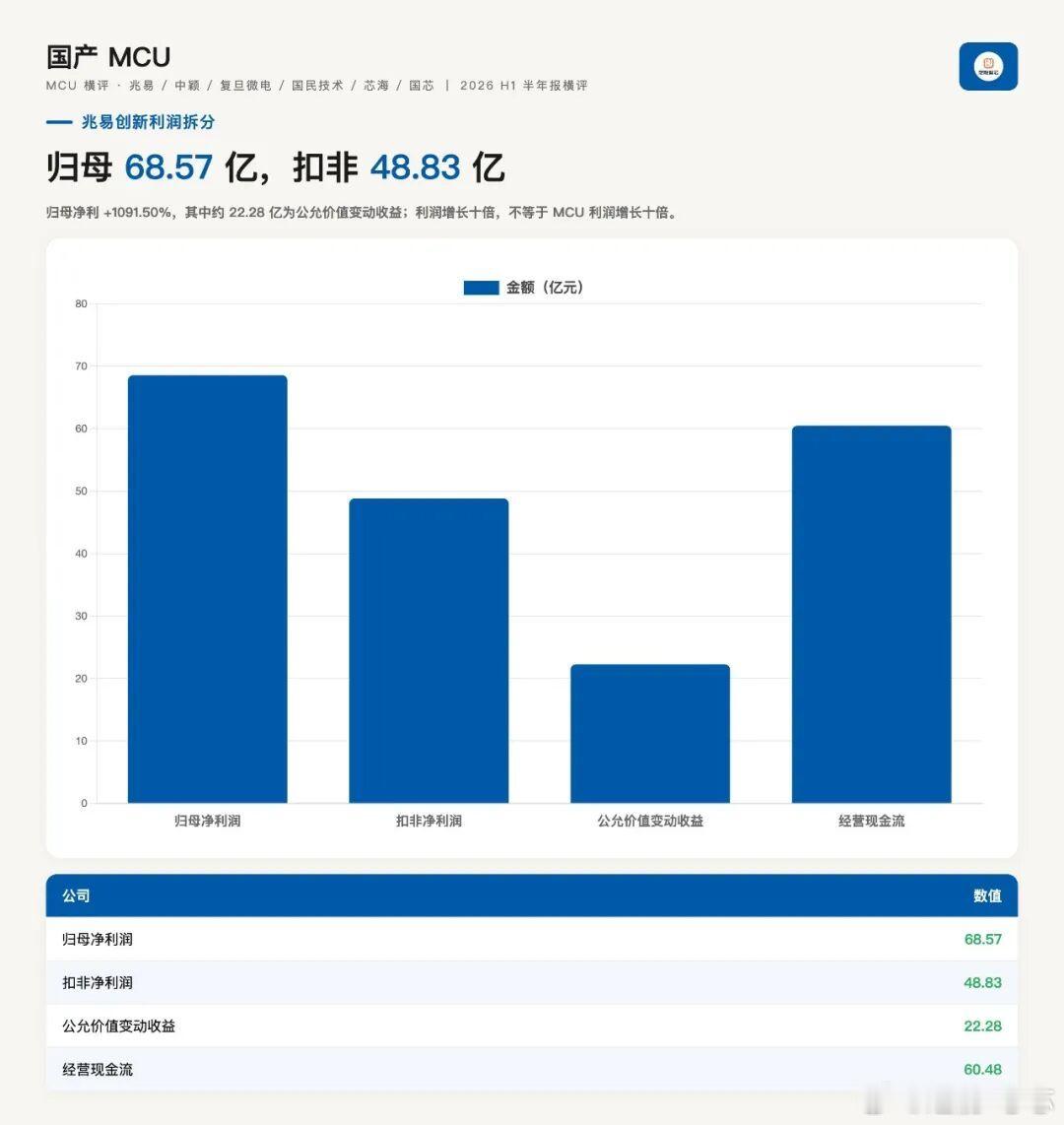Click the blue logo badge icon

[x=988, y=66]
